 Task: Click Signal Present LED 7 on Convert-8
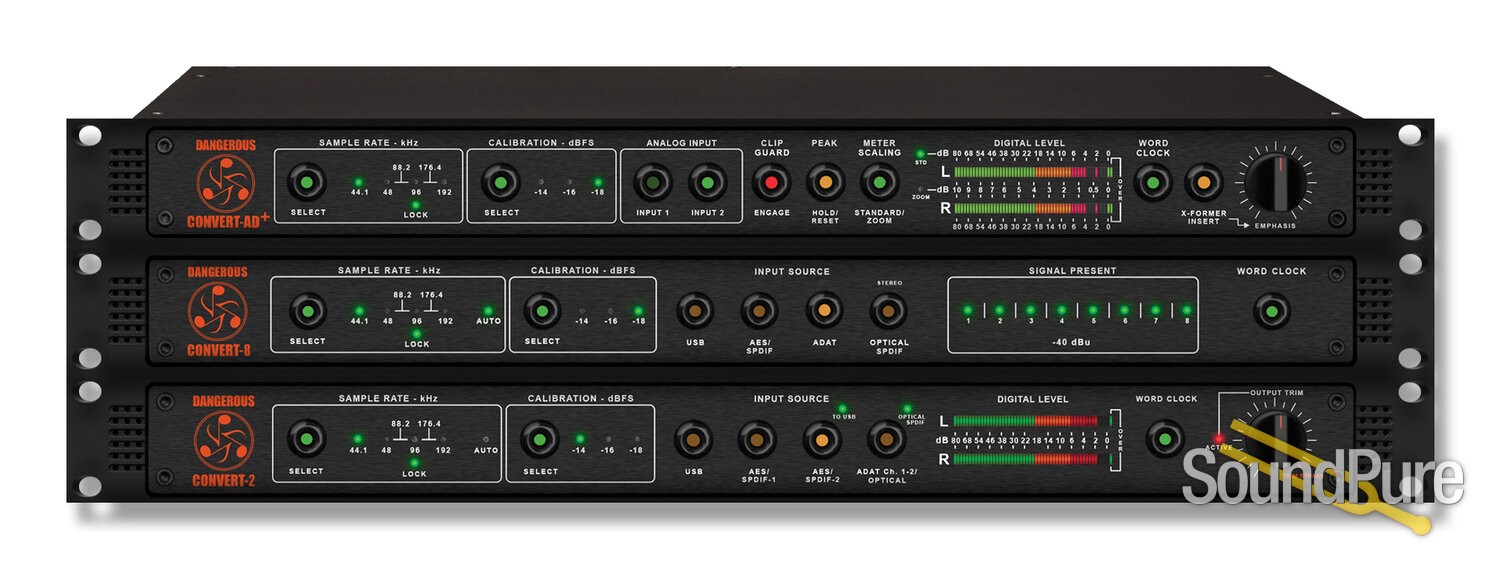(1155, 310)
